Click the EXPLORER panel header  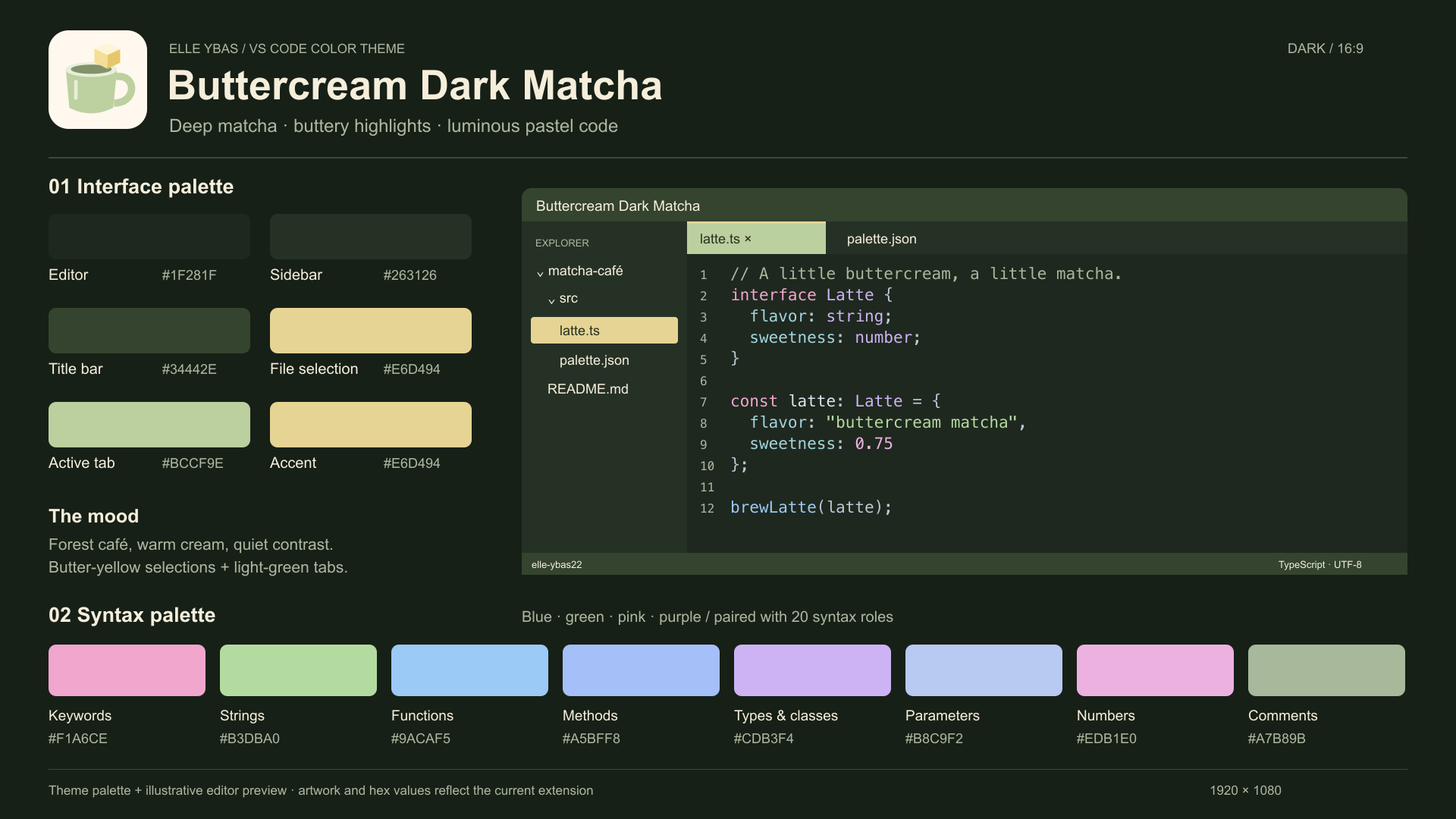point(562,243)
